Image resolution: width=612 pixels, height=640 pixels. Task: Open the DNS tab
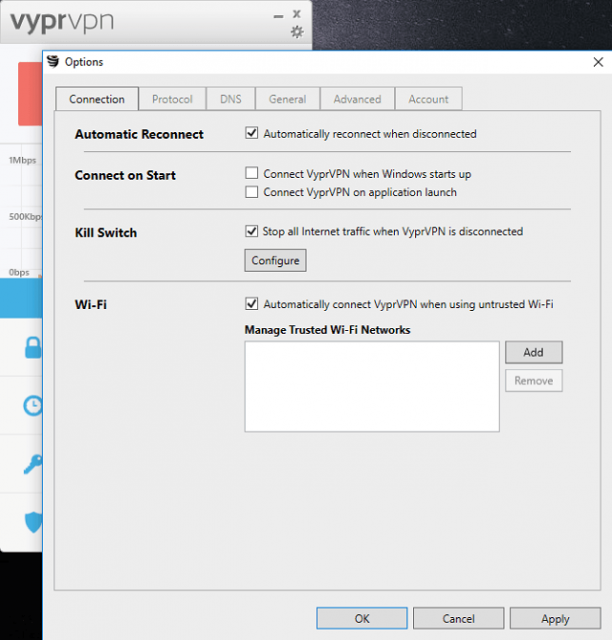coord(230,99)
